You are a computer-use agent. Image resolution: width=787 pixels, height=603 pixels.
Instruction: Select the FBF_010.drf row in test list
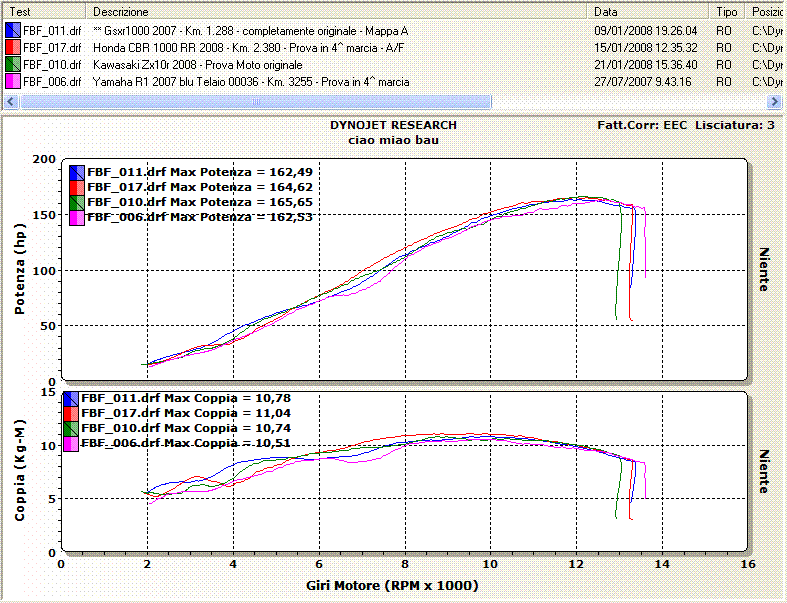[394, 65]
